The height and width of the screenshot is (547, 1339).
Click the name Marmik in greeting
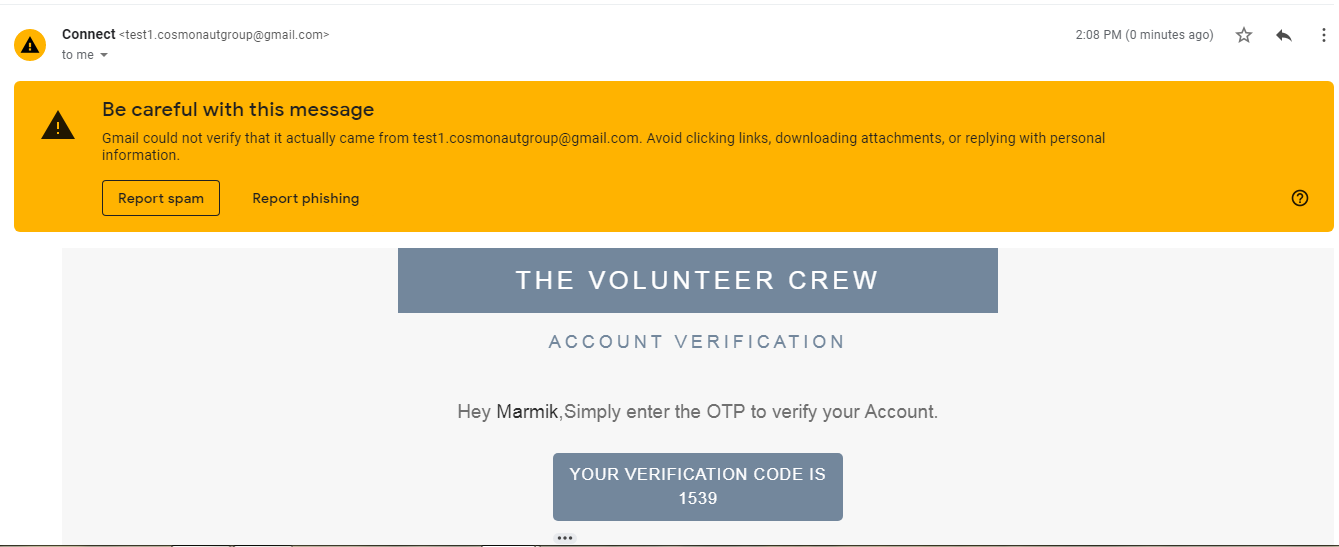(x=527, y=411)
